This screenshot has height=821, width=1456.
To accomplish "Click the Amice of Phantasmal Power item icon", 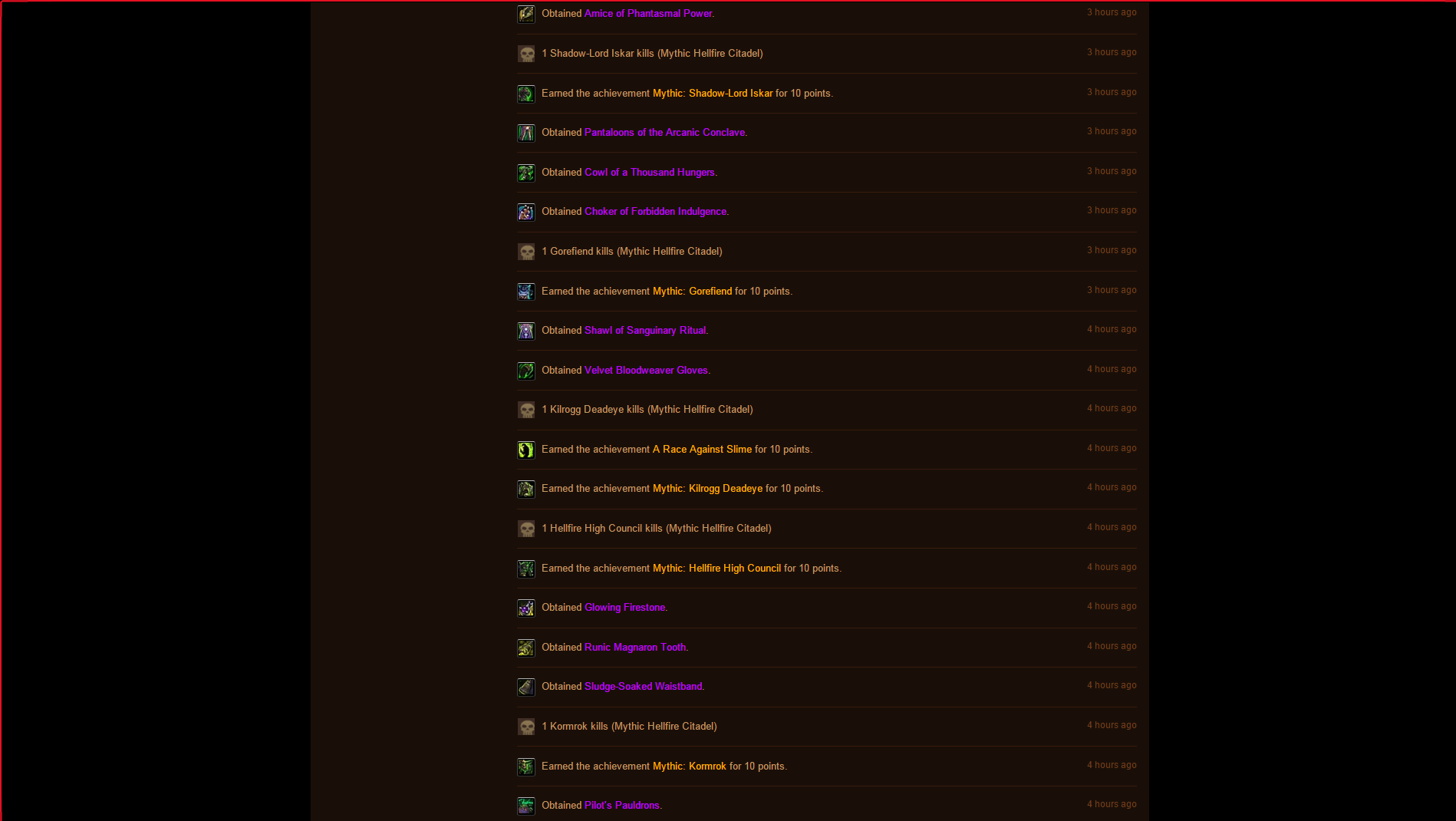I will [x=526, y=14].
